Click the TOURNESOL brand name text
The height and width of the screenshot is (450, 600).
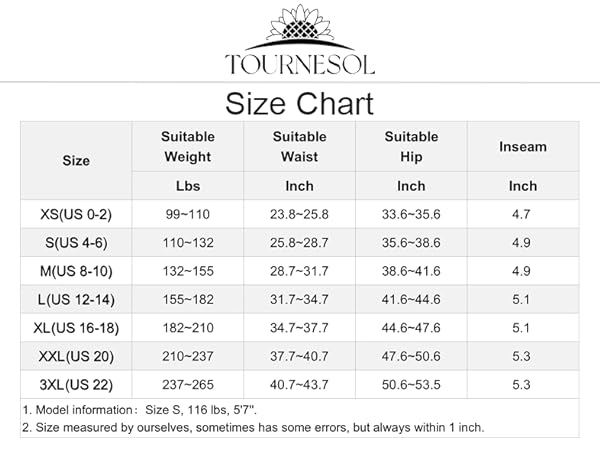tap(300, 64)
